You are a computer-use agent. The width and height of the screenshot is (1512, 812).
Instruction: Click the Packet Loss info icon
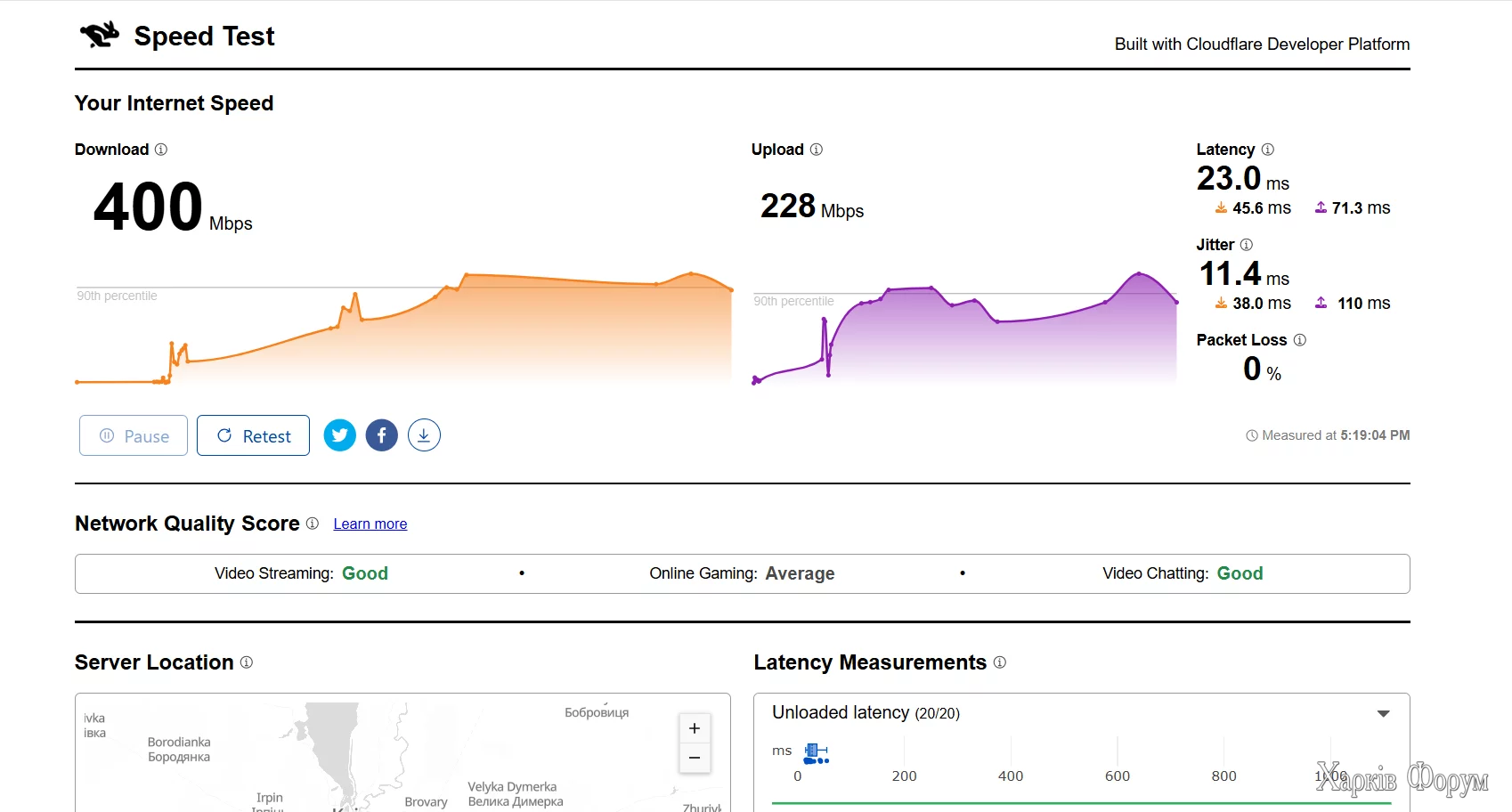coord(1300,340)
